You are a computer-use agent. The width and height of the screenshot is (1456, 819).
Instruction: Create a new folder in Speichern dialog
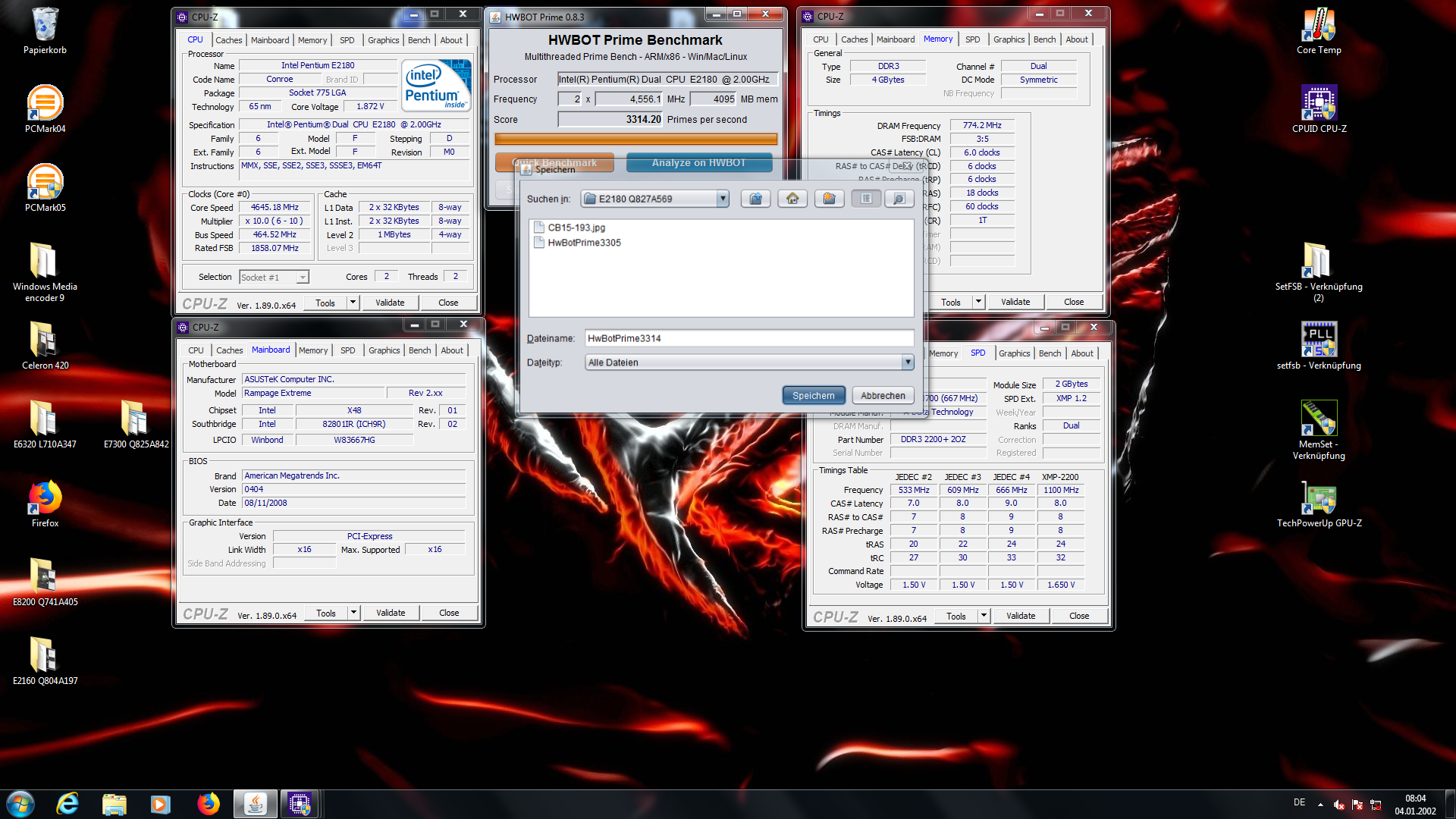(x=829, y=199)
